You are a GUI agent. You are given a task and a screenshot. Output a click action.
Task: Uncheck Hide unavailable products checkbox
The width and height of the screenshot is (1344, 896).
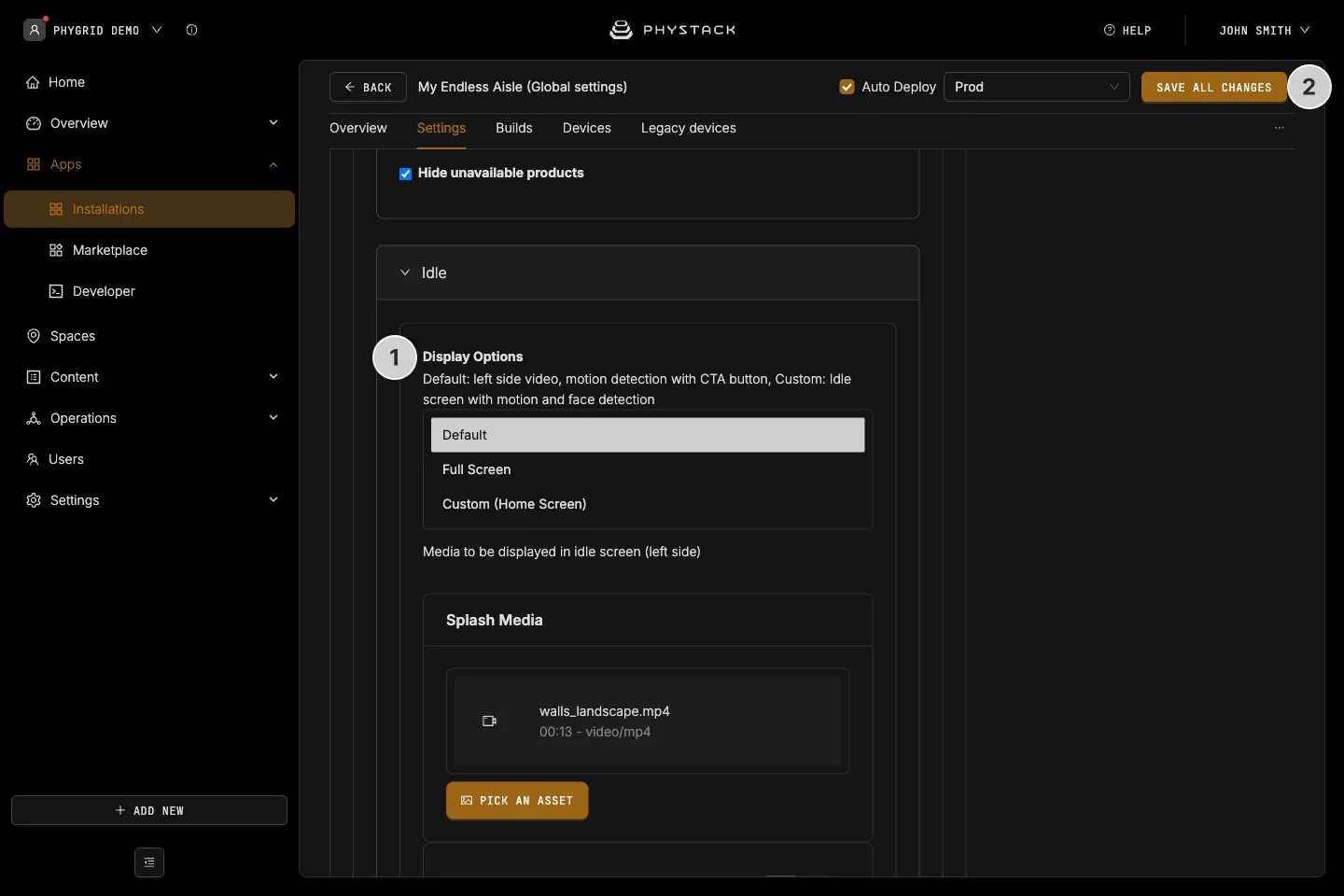click(405, 174)
